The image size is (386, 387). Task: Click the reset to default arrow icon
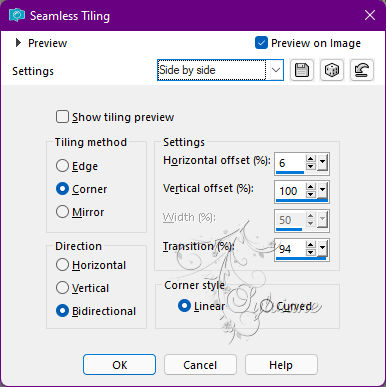pos(362,70)
